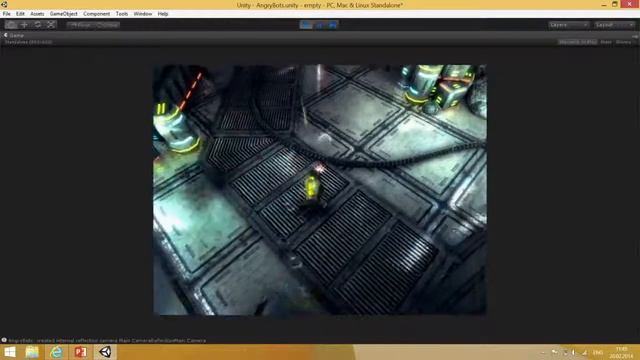
Task: Open the Game panel options menu icon
Action: 635,36
